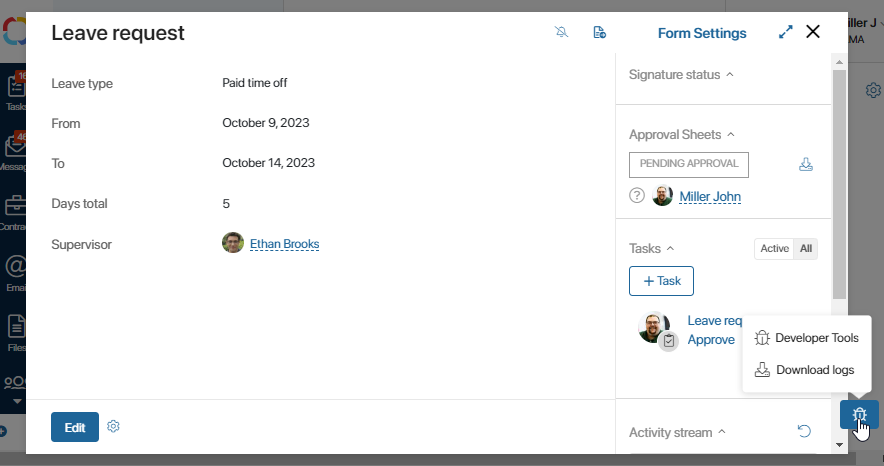Expand the form to full screen
884x466 pixels.
click(x=785, y=32)
